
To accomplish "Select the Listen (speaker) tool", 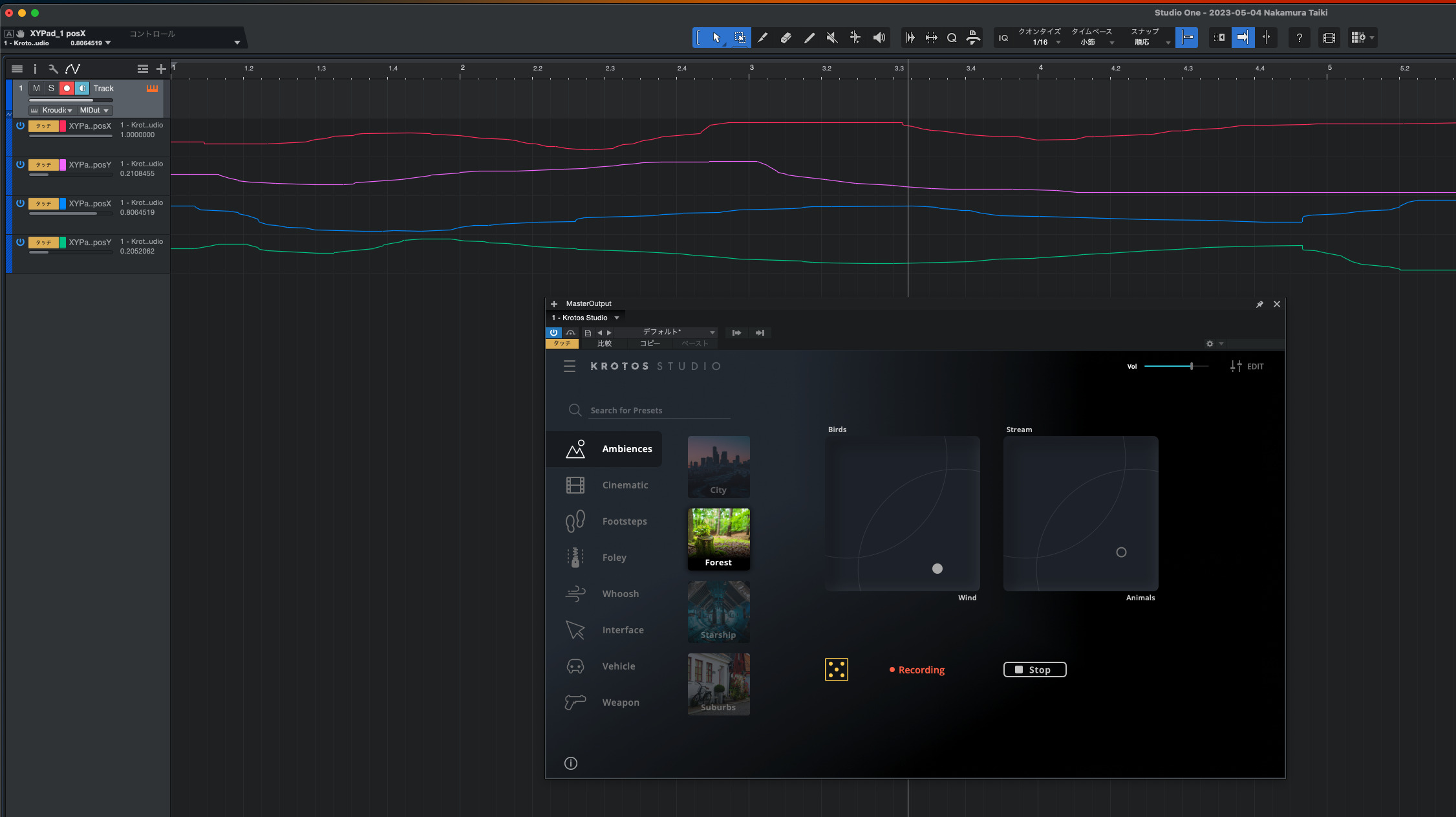I will coord(879,38).
